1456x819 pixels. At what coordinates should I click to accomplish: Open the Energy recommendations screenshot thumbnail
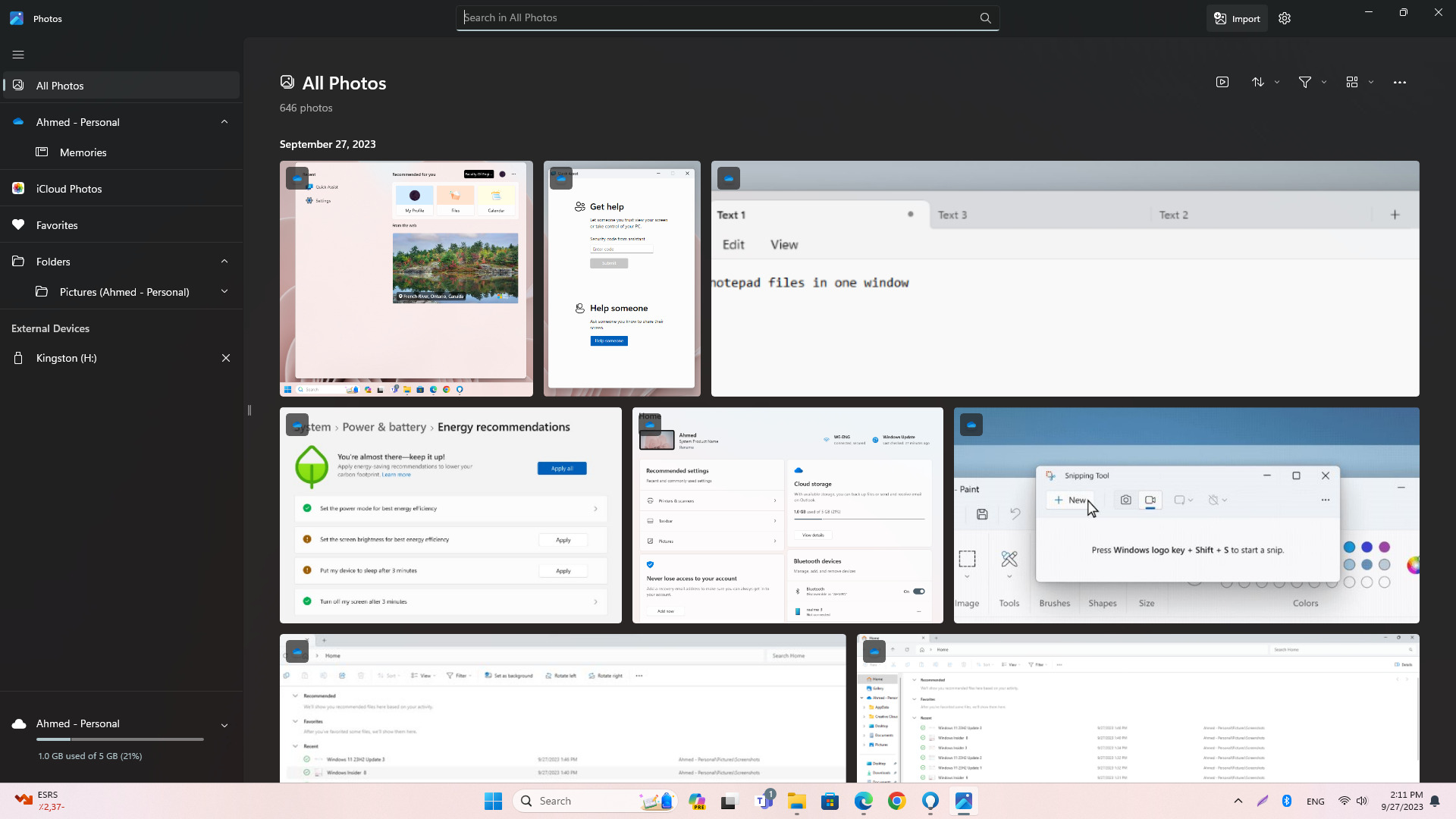click(450, 516)
